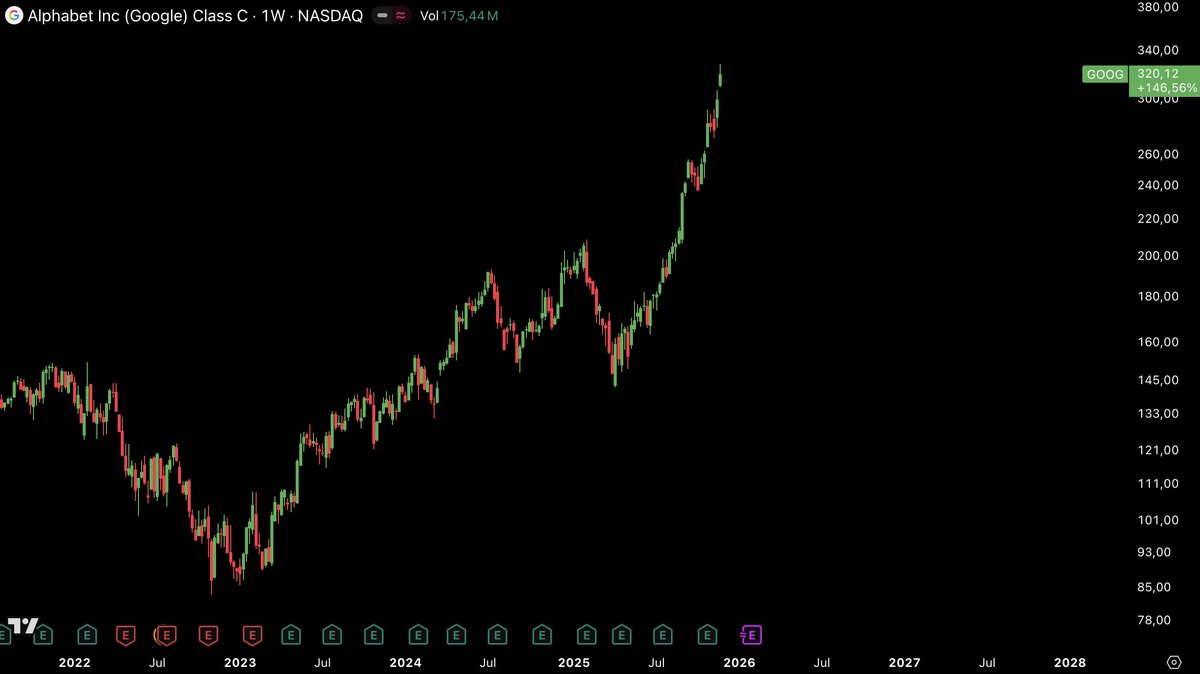Click the 2026 label on the time axis

point(739,662)
